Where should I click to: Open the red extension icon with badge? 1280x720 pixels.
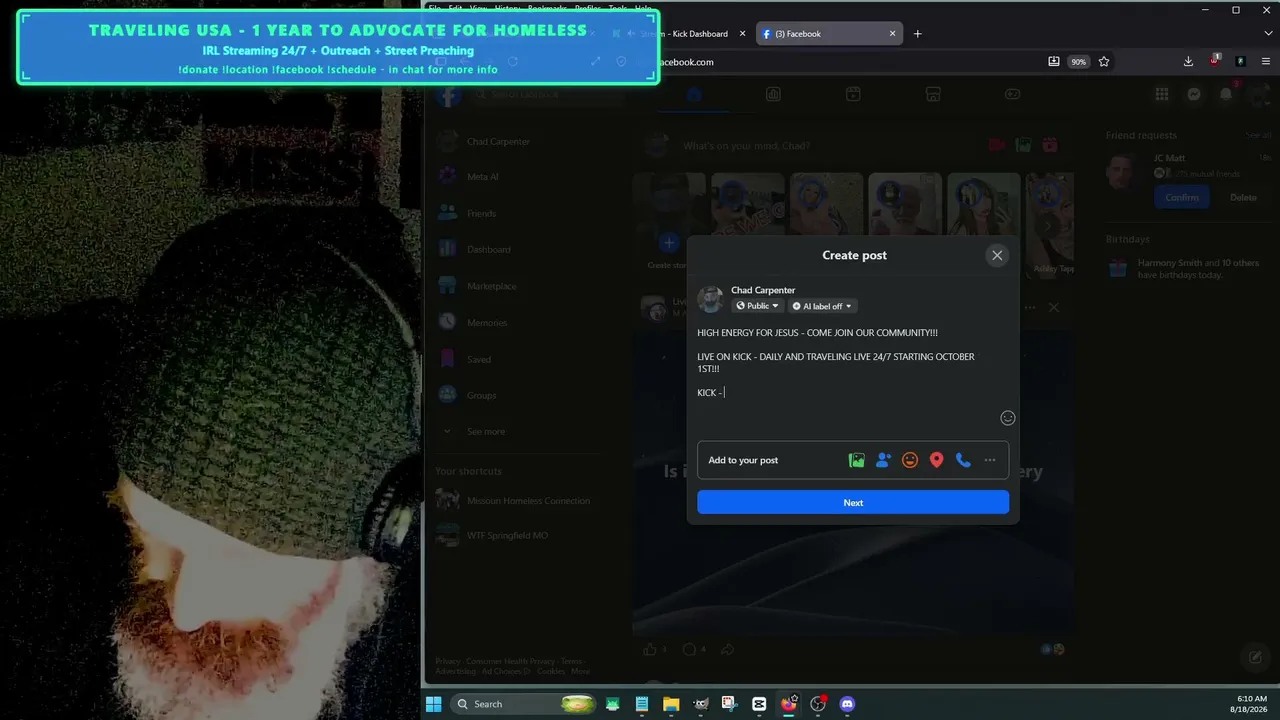1214,61
